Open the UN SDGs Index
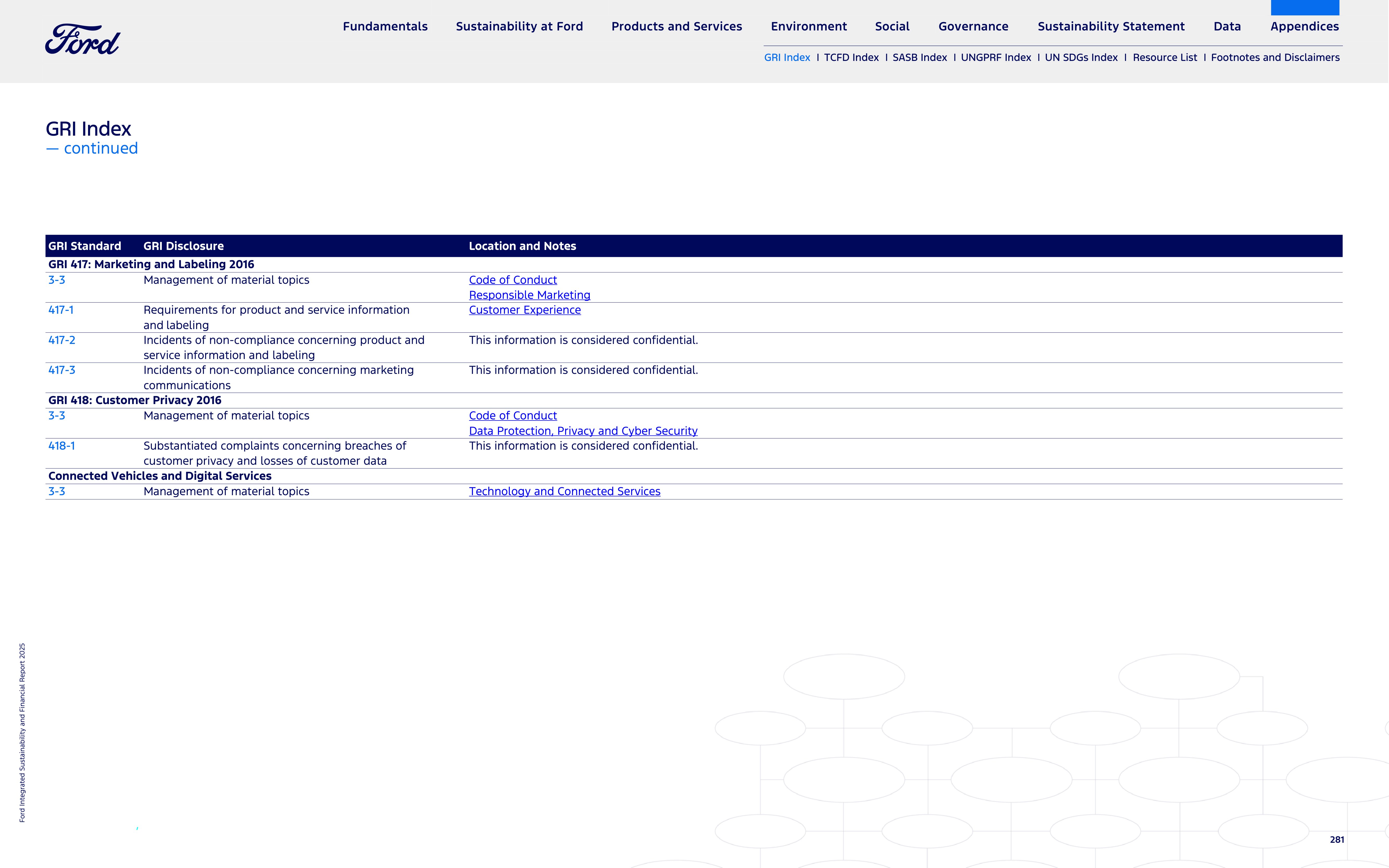The width and height of the screenshot is (1389, 868). point(1081,58)
